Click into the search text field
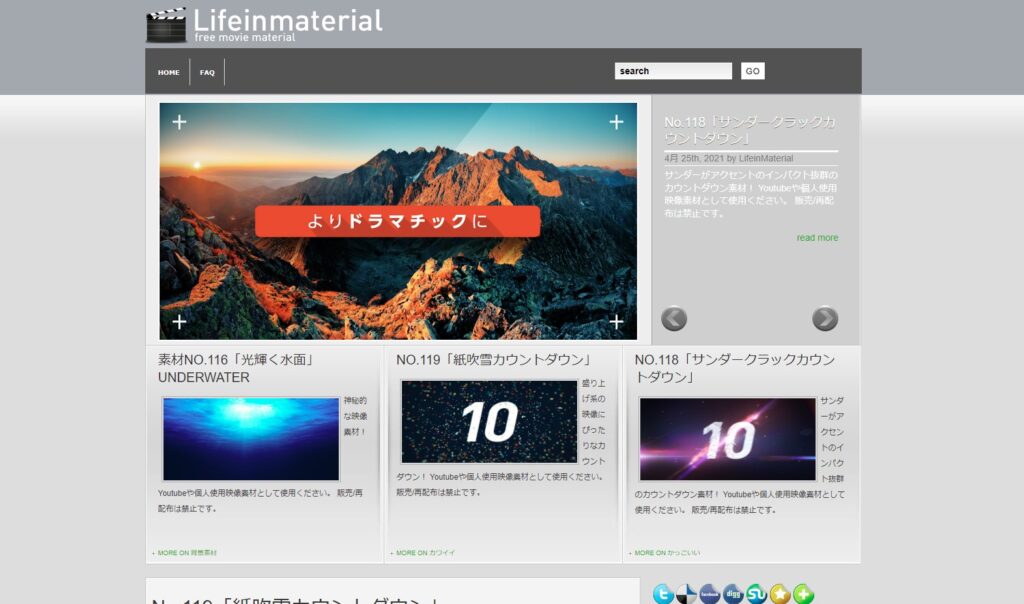The image size is (1024, 604). (x=673, y=71)
